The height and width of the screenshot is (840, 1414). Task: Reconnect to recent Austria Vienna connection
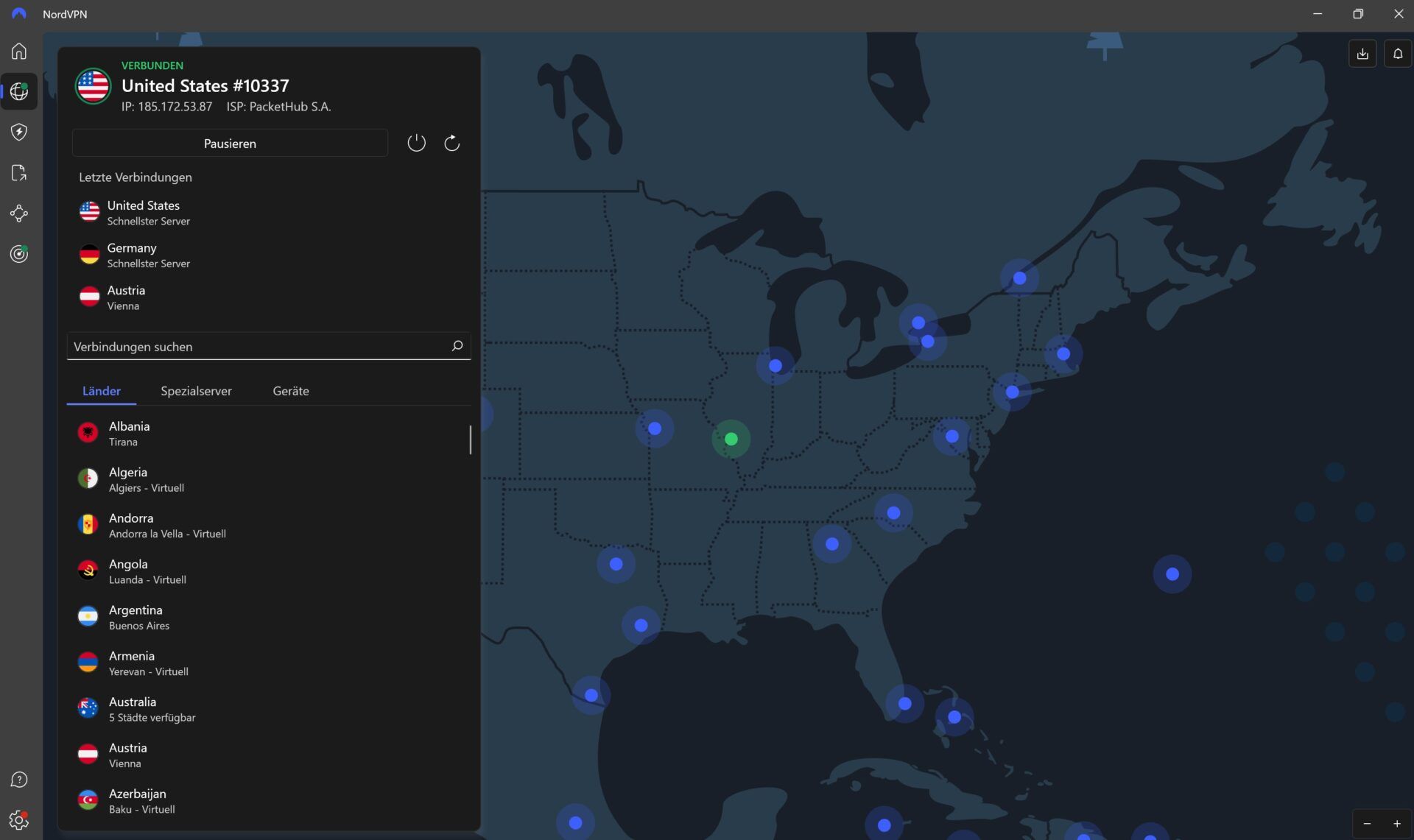(x=269, y=297)
